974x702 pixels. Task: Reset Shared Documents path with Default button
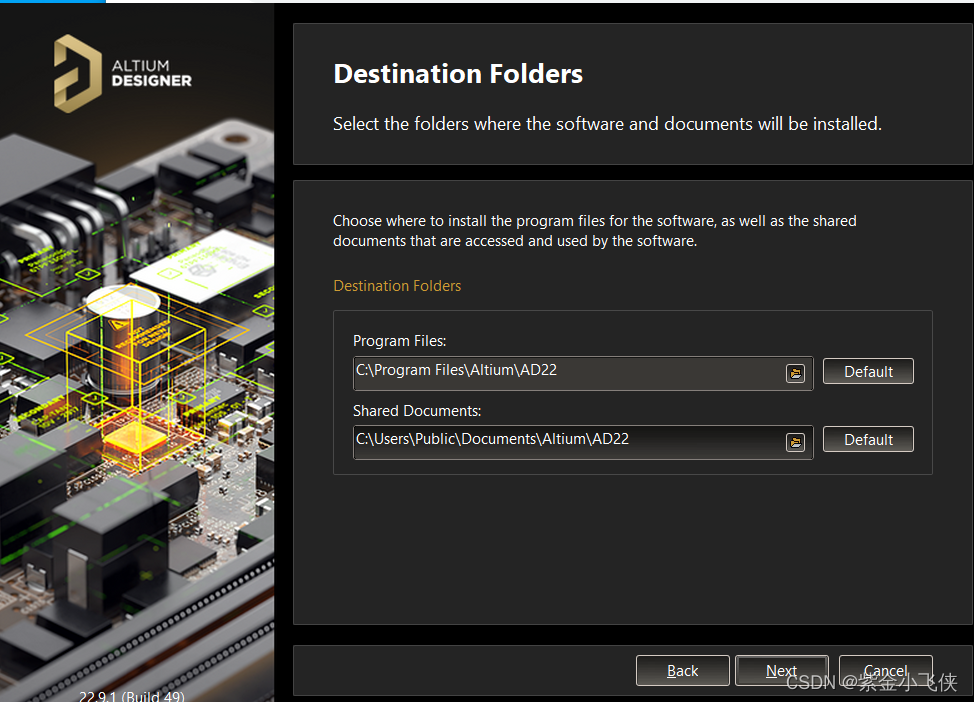(x=868, y=440)
